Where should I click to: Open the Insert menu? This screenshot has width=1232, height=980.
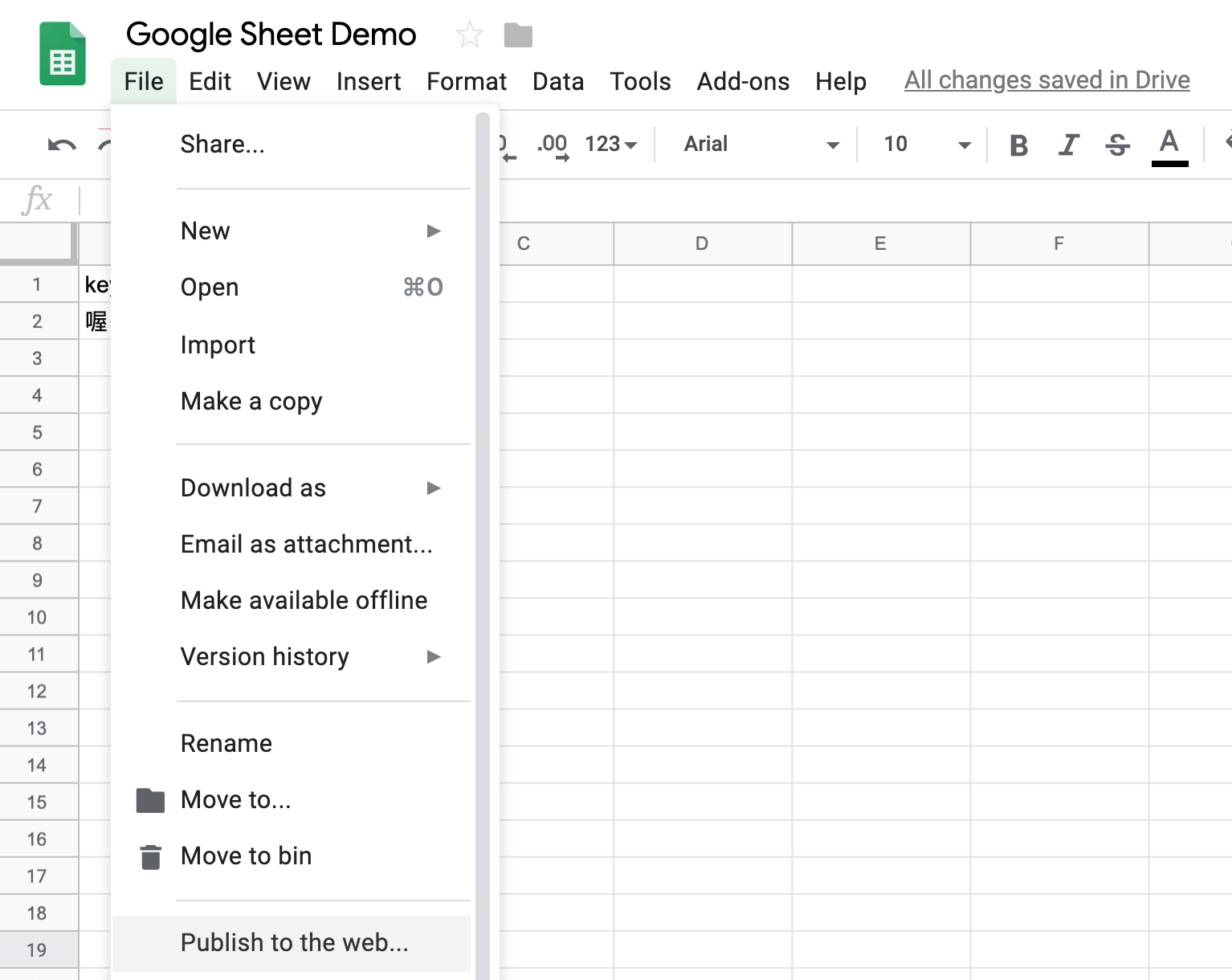click(x=369, y=81)
